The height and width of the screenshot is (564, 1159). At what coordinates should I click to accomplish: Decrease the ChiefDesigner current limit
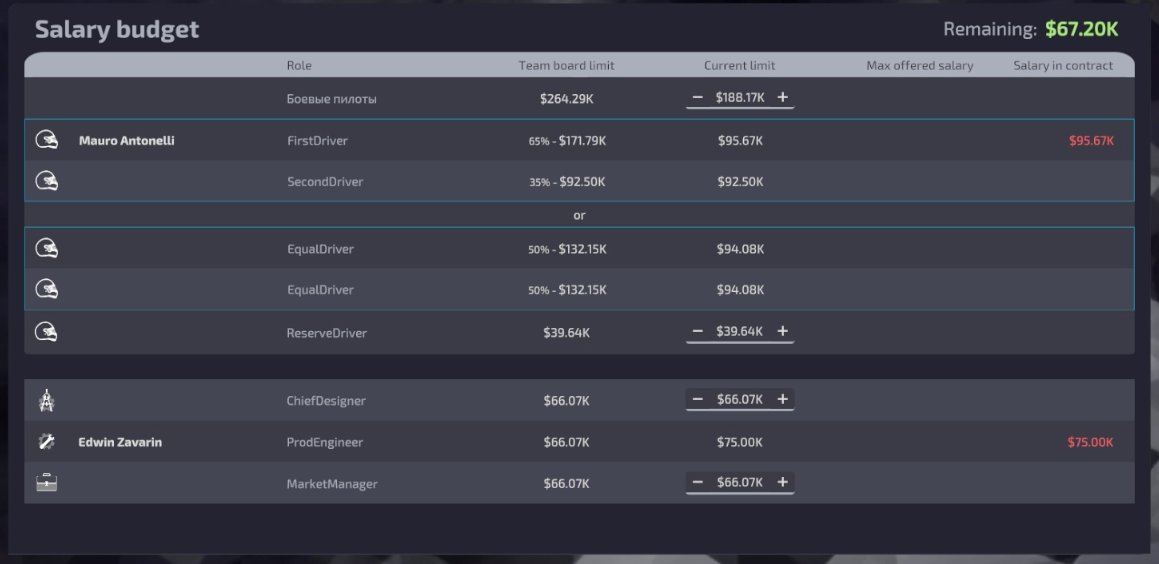point(697,400)
